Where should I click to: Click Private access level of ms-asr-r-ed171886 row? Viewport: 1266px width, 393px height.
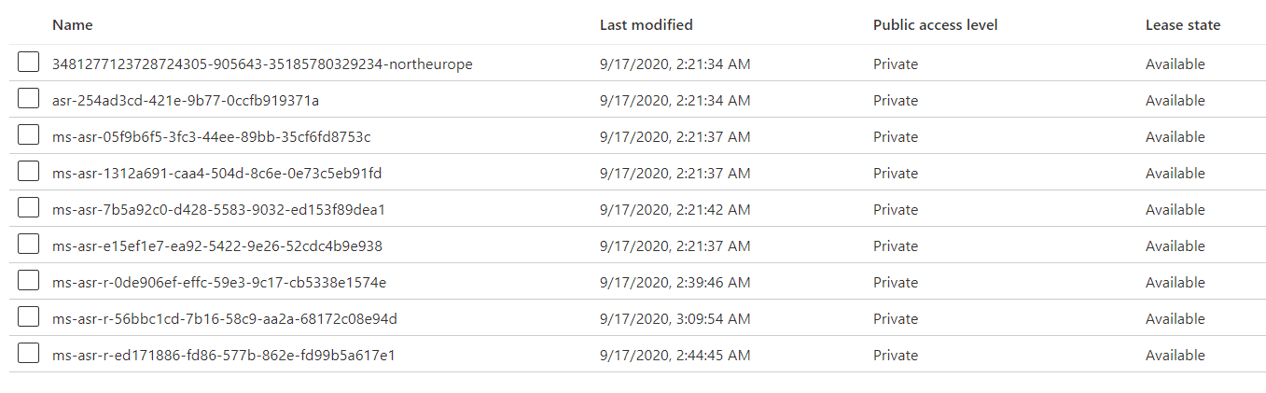tap(895, 355)
